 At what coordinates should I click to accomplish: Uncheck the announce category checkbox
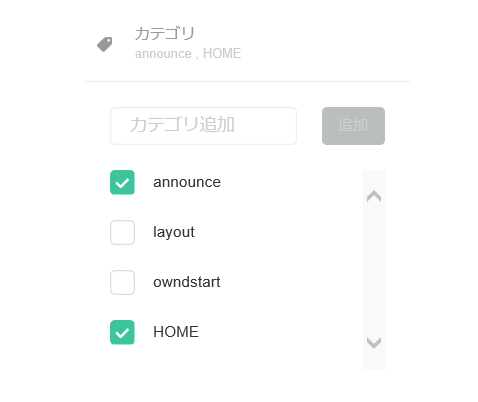[122, 182]
